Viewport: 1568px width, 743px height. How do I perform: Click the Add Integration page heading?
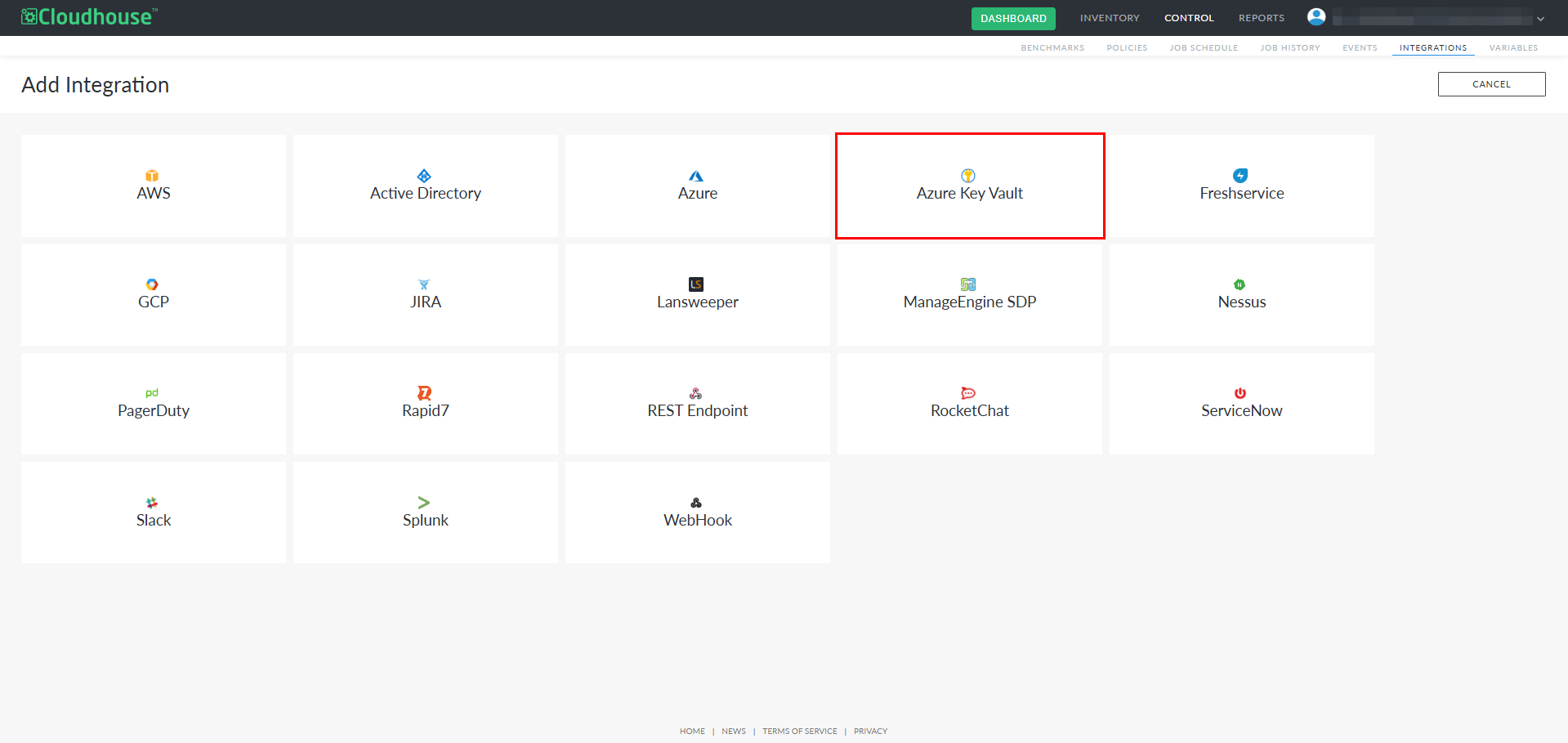[x=96, y=85]
